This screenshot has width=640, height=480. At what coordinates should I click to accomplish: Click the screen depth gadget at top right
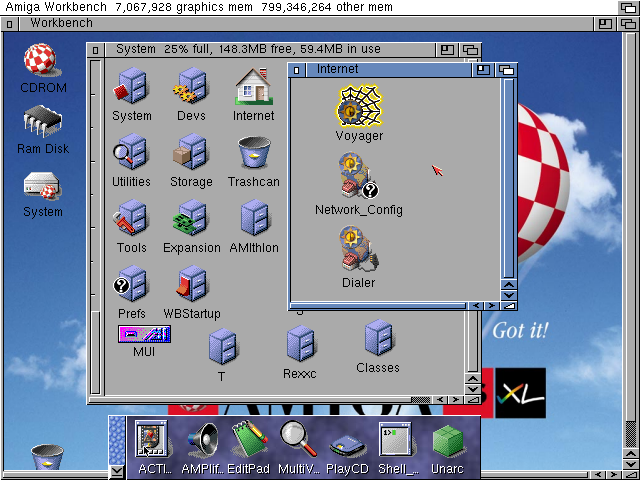[628, 7]
